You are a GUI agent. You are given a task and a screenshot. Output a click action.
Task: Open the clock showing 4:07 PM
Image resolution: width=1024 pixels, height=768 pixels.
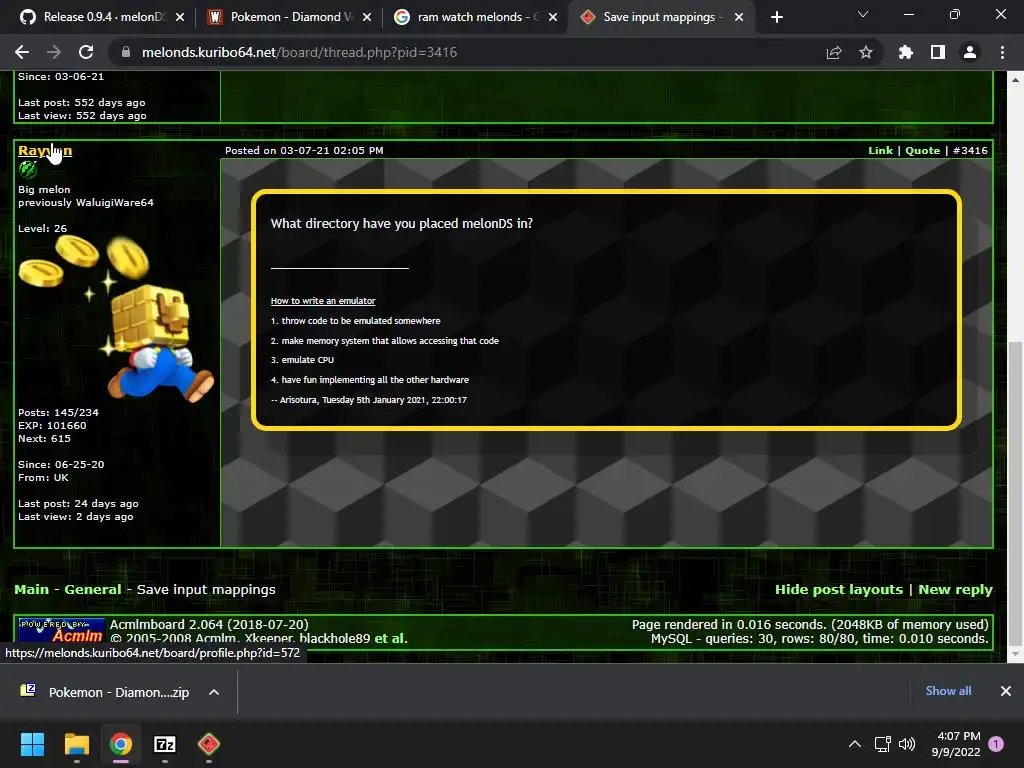coord(955,744)
